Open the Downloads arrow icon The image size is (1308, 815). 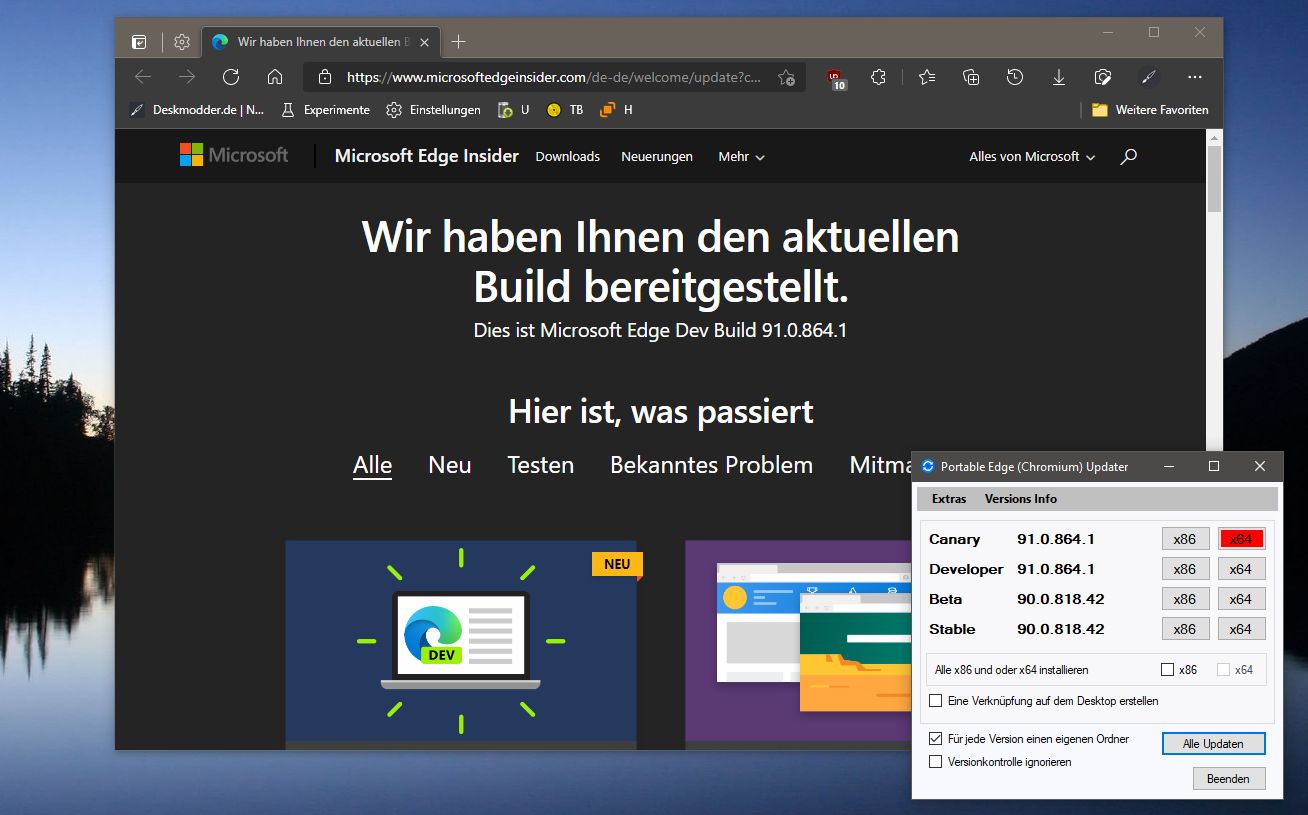1059,77
